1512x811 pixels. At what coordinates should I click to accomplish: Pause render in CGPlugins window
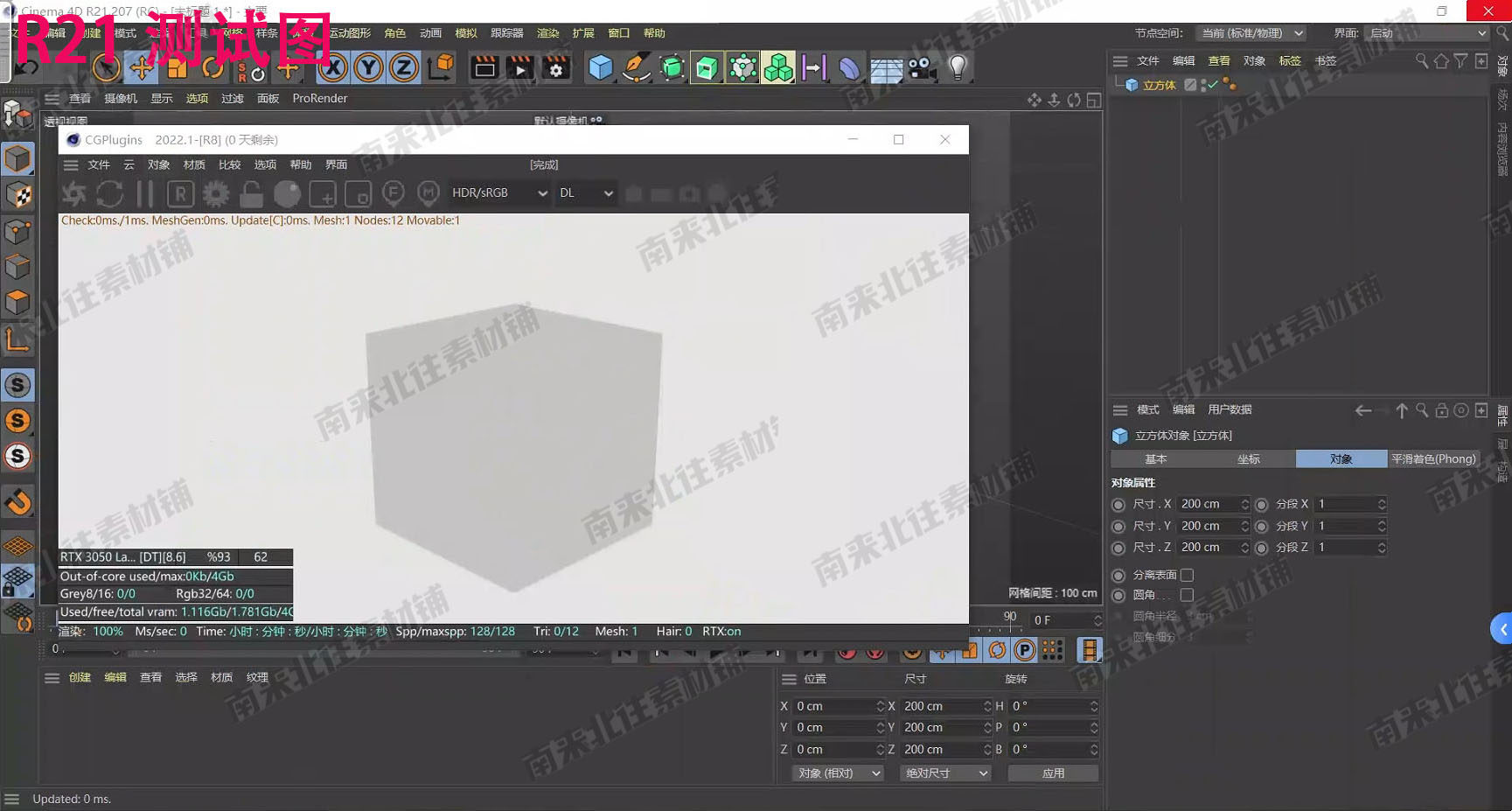(145, 193)
